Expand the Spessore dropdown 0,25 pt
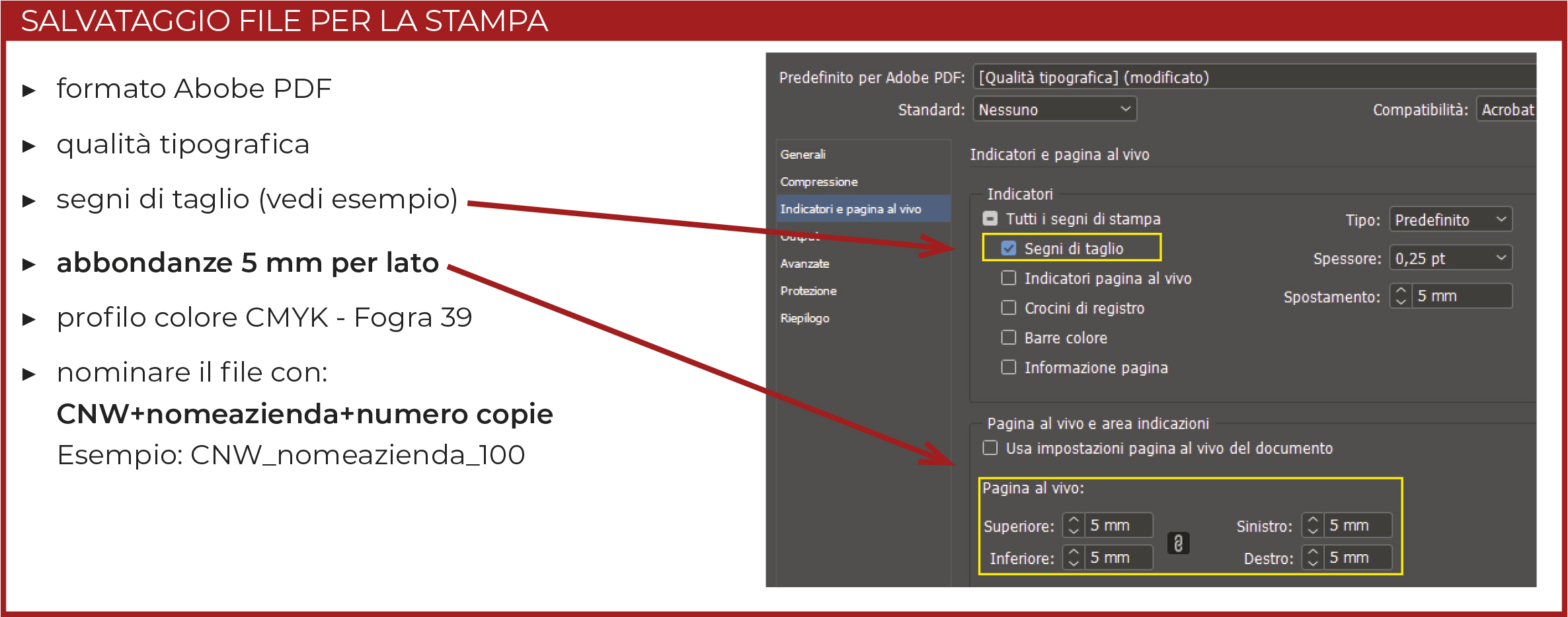1568x617 pixels. click(x=1450, y=258)
